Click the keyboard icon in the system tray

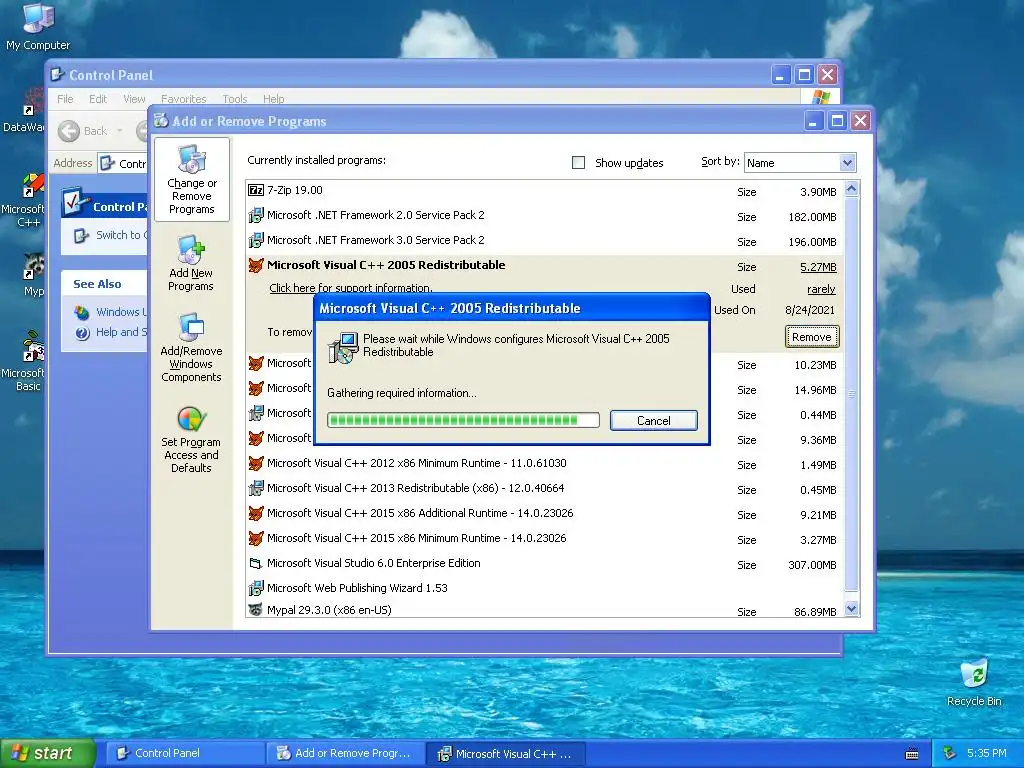912,754
